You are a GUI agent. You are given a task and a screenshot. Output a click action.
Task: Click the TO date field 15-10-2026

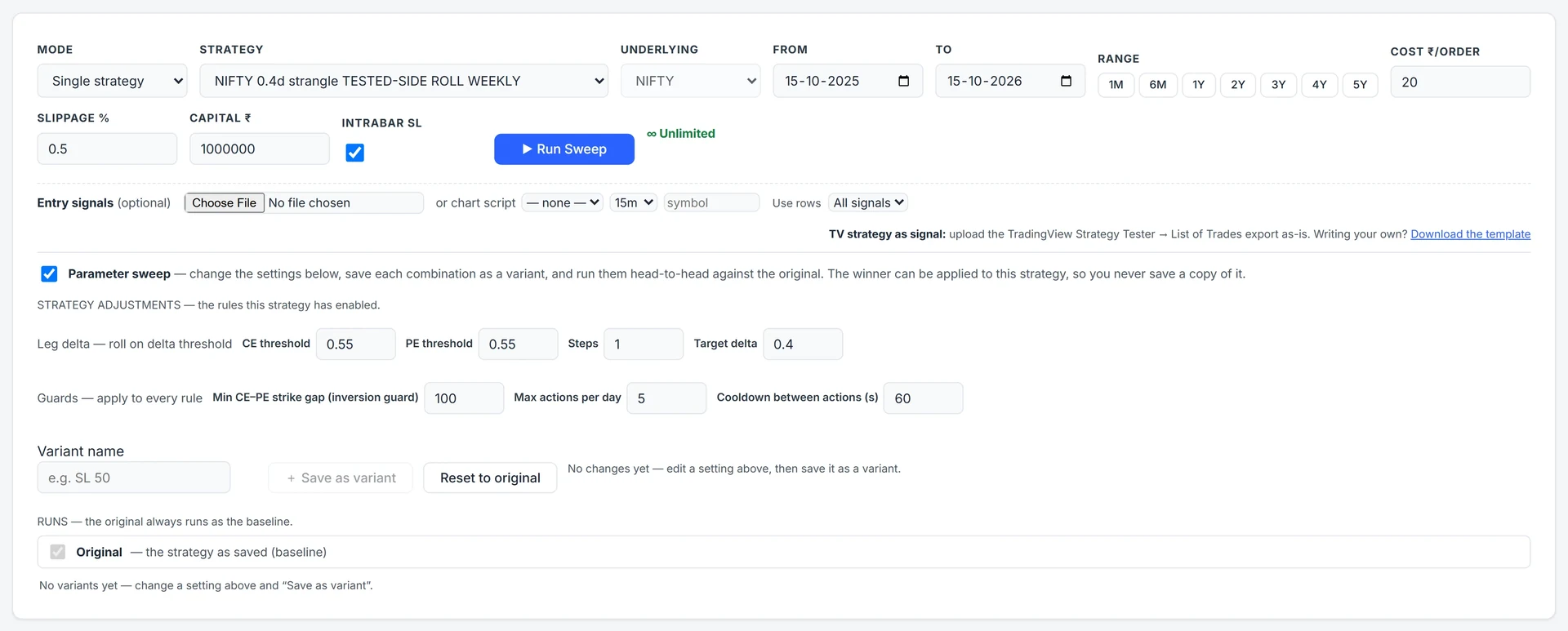(x=1010, y=81)
